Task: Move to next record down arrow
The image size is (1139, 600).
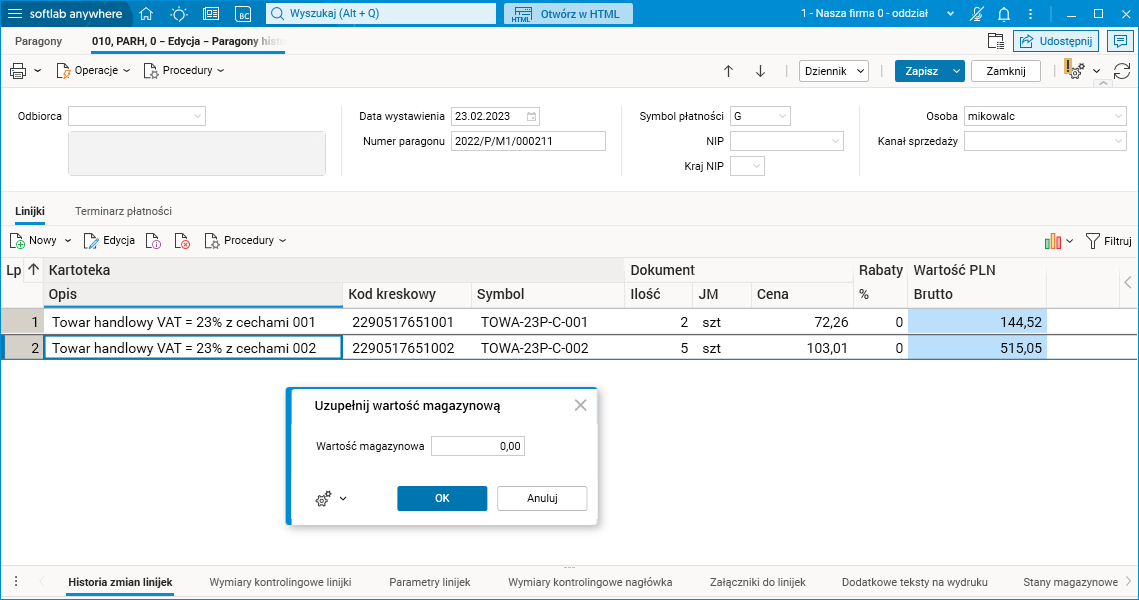Action: pyautogui.click(x=761, y=71)
